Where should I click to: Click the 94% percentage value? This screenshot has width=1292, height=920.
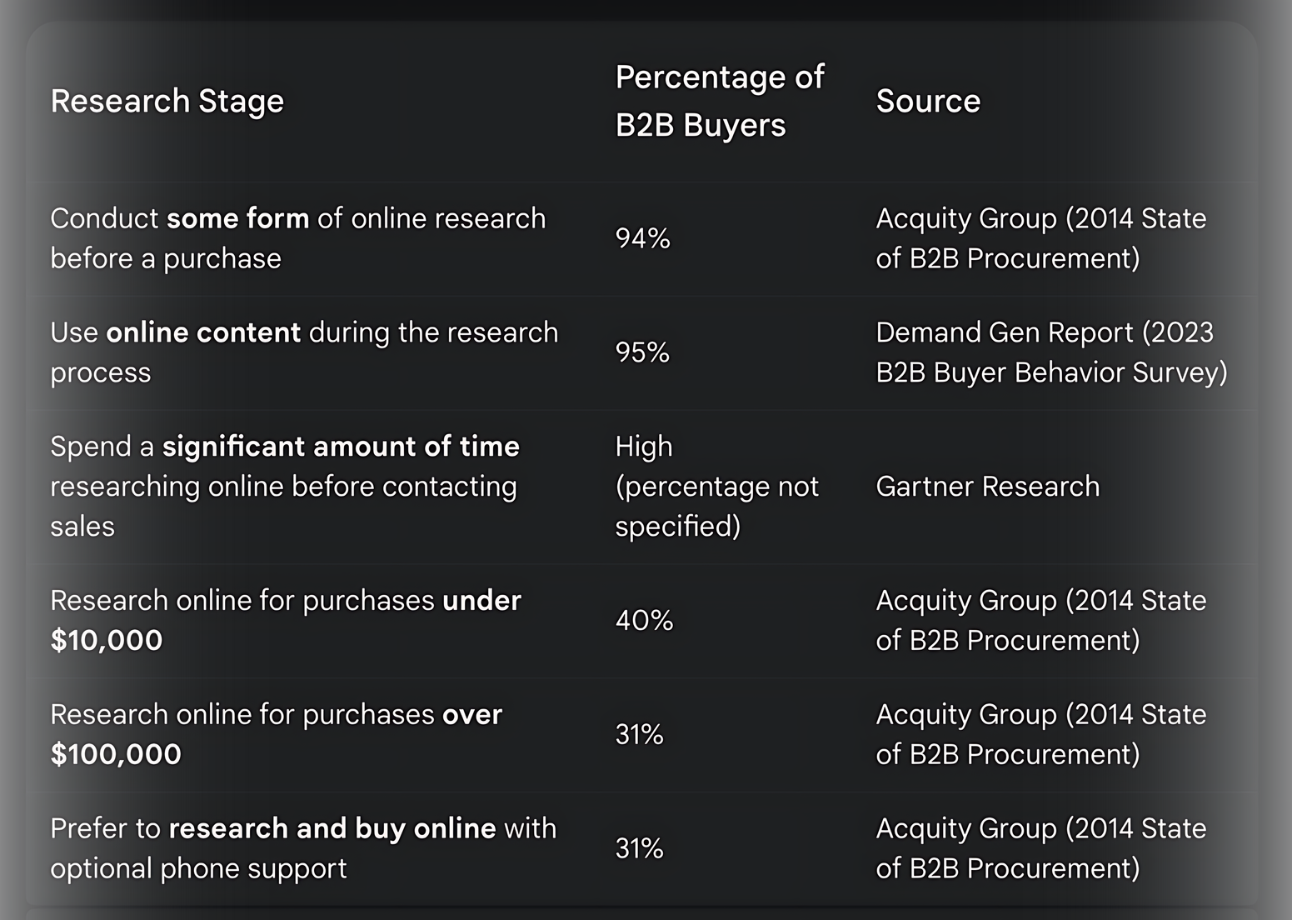(x=642, y=238)
